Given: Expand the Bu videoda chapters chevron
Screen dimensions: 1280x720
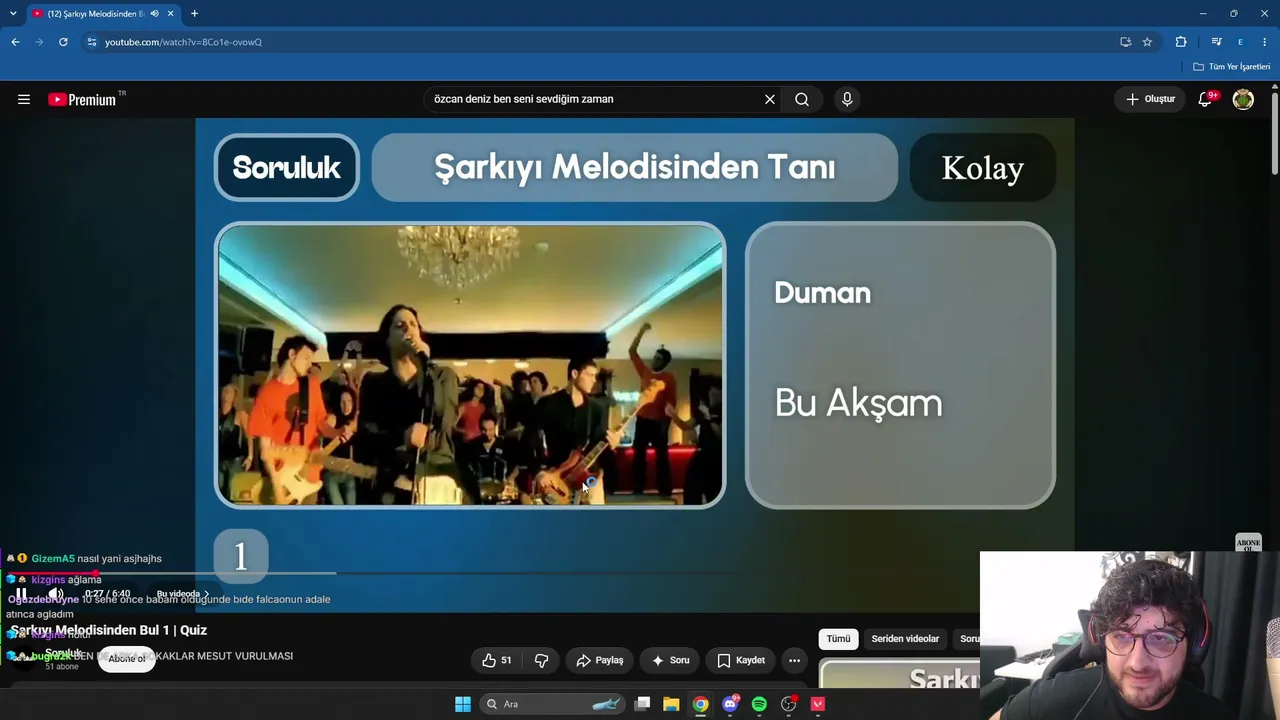Looking at the screenshot, I should coord(206,594).
